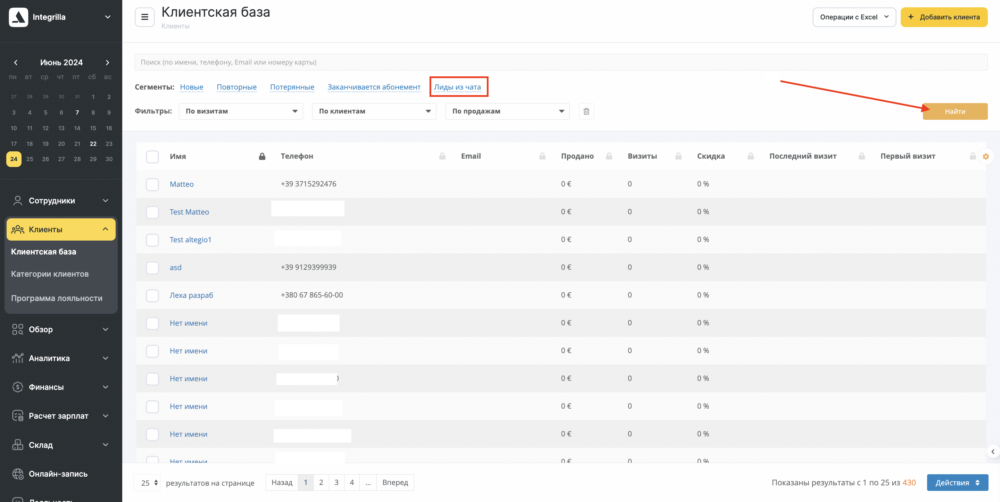Open table settings via the gear icon
This screenshot has width=1000, height=502.
(986, 157)
